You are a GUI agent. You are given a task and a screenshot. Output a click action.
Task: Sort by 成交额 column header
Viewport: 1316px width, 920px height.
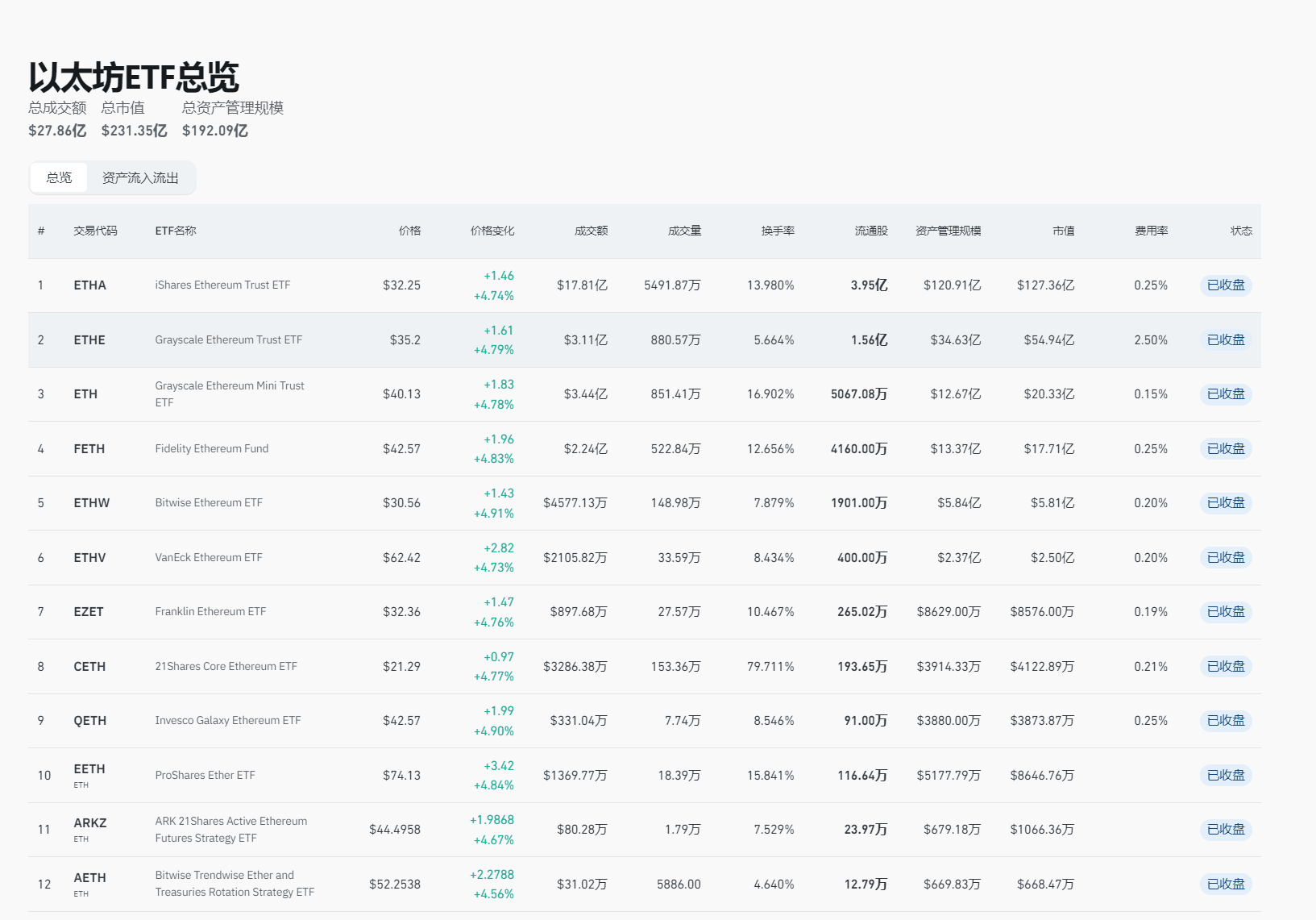(x=591, y=231)
